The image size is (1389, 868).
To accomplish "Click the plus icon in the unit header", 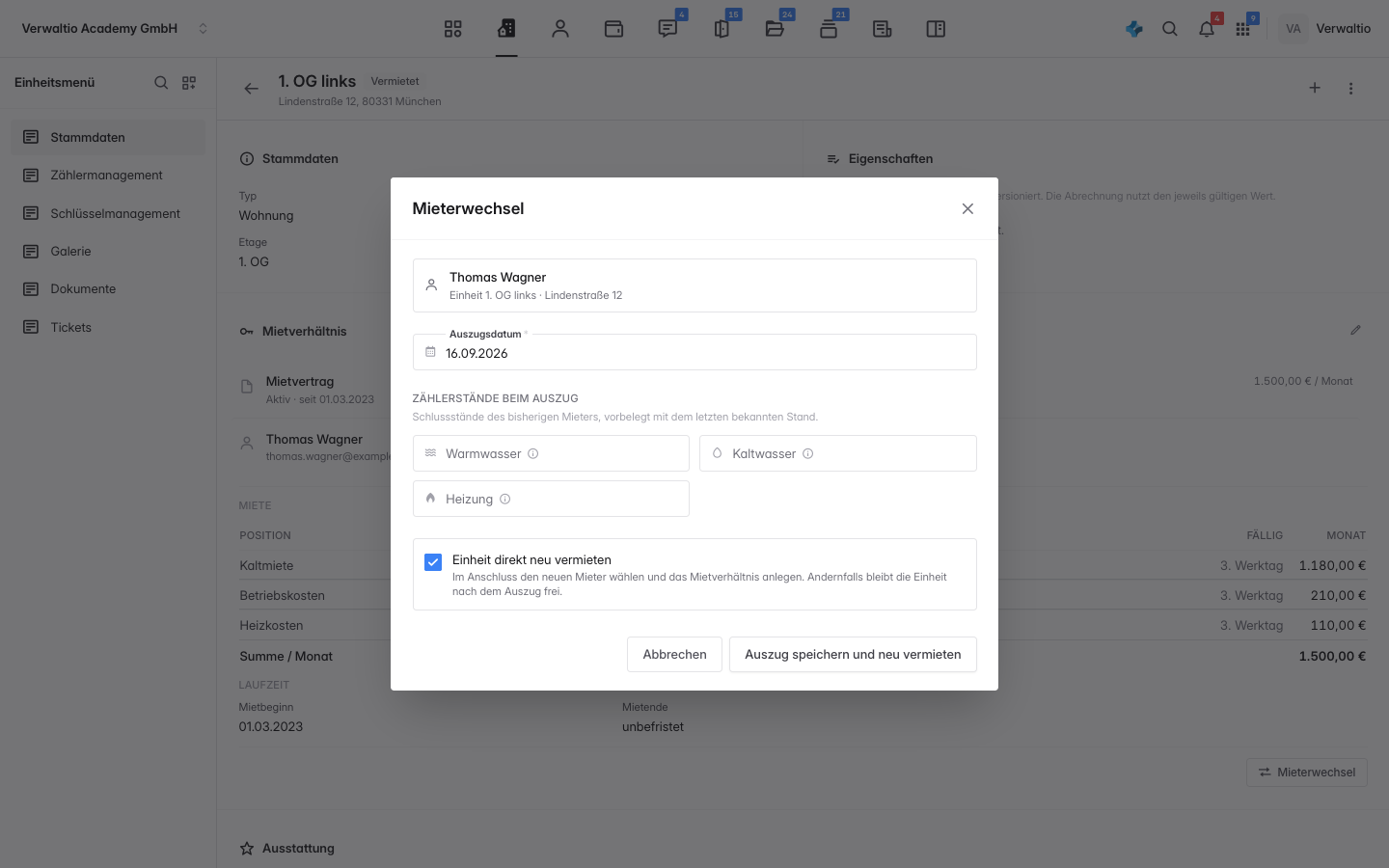I will (x=1315, y=88).
